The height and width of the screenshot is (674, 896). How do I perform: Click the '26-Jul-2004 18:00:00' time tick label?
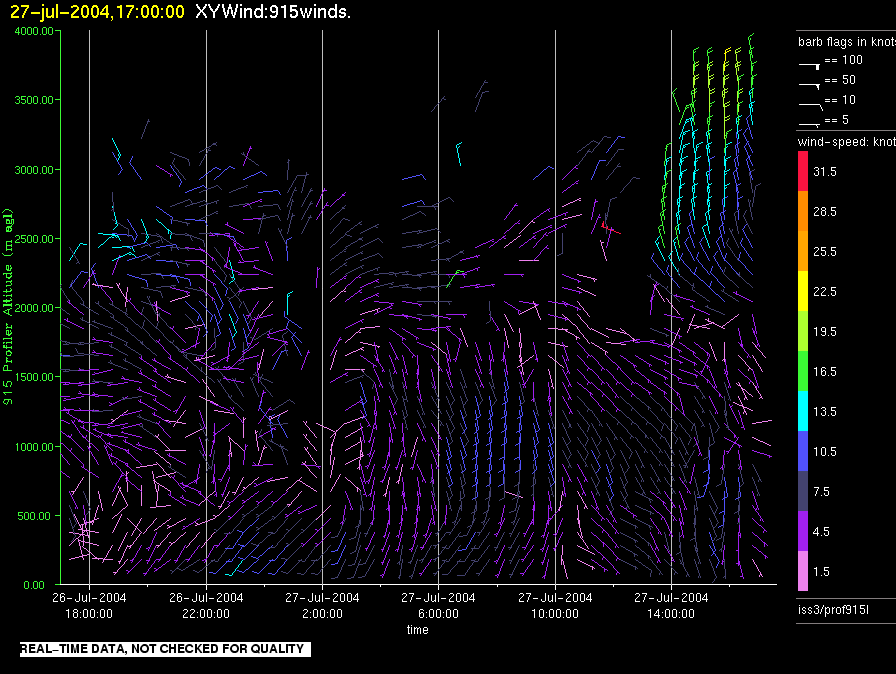point(89,605)
